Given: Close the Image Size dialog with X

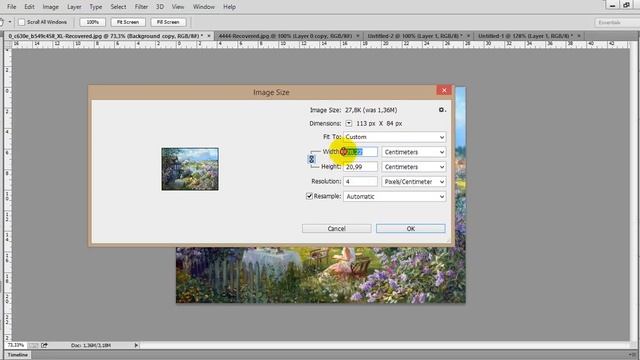Looking at the screenshot, I should pos(444,90).
